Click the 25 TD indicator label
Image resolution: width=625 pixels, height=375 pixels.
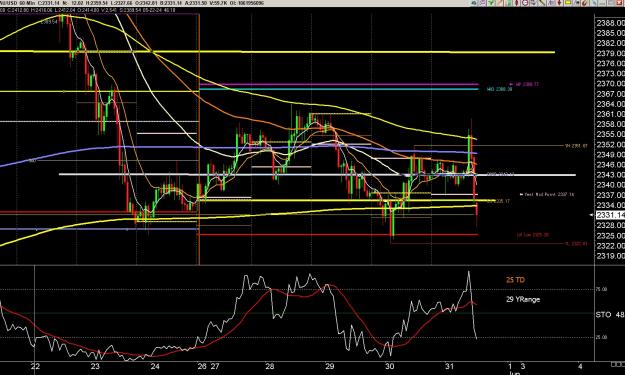coord(515,280)
